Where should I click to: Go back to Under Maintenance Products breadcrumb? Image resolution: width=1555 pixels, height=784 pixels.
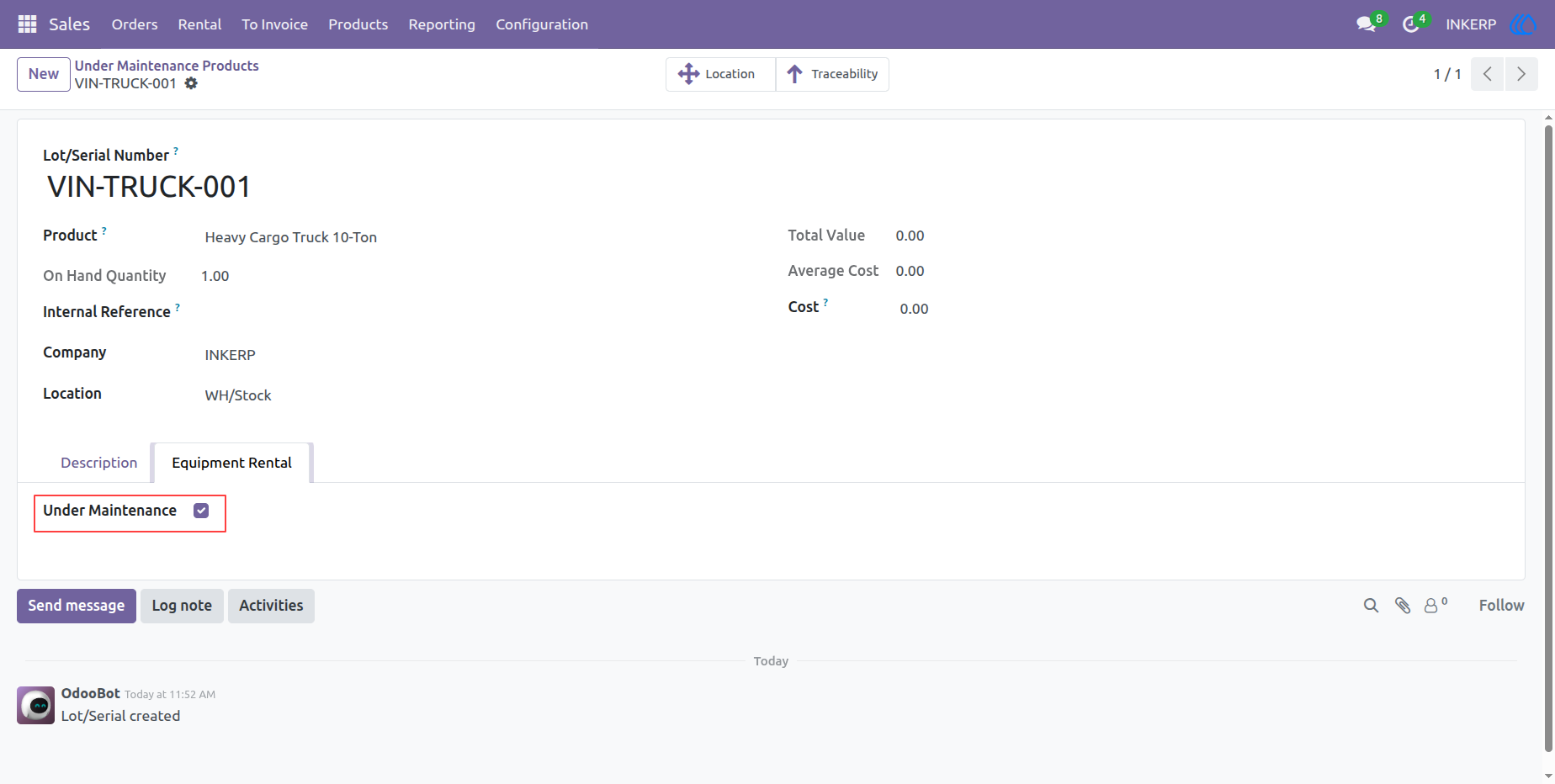[x=167, y=66]
